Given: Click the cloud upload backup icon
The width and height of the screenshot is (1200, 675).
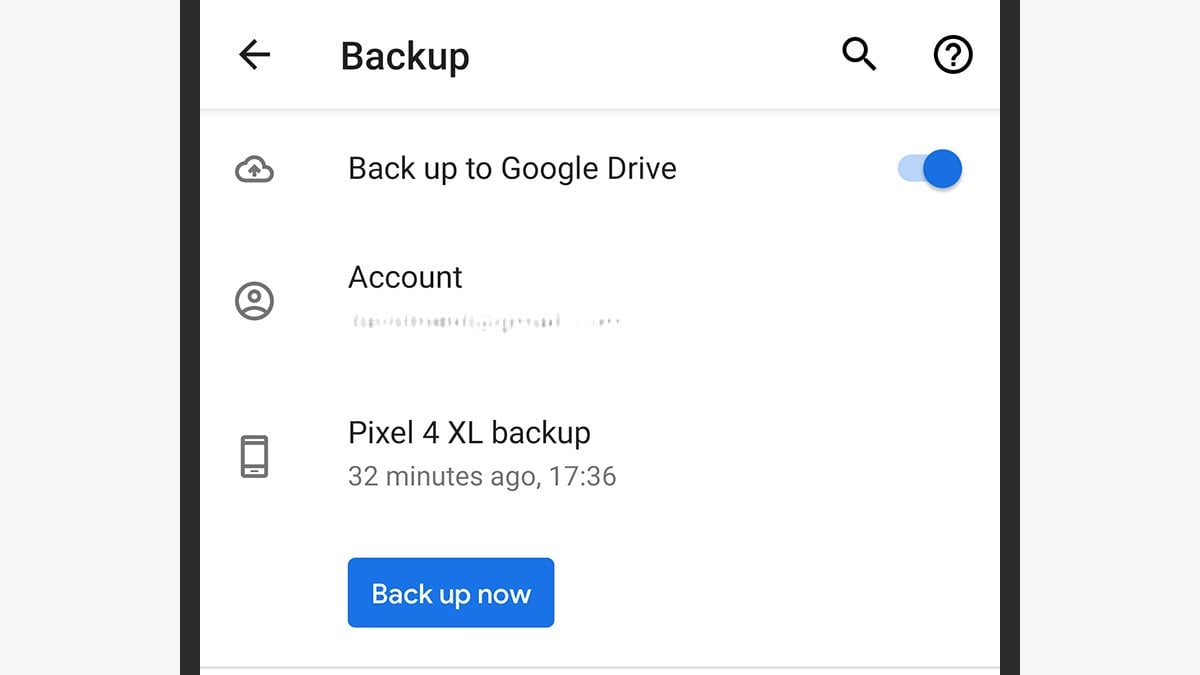Looking at the screenshot, I should point(254,168).
